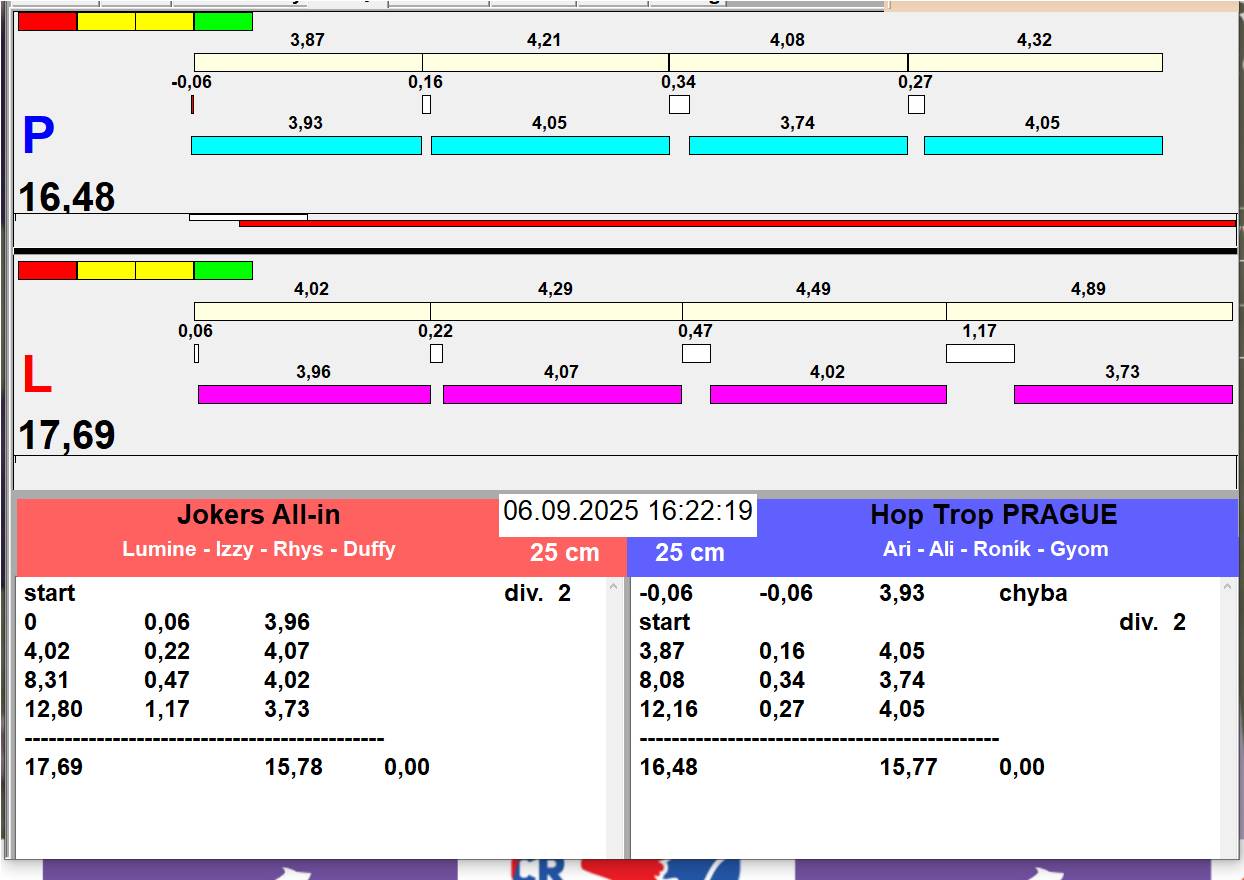
Task: Click the cyan bar labeled 3,93
Action: pyautogui.click(x=306, y=145)
